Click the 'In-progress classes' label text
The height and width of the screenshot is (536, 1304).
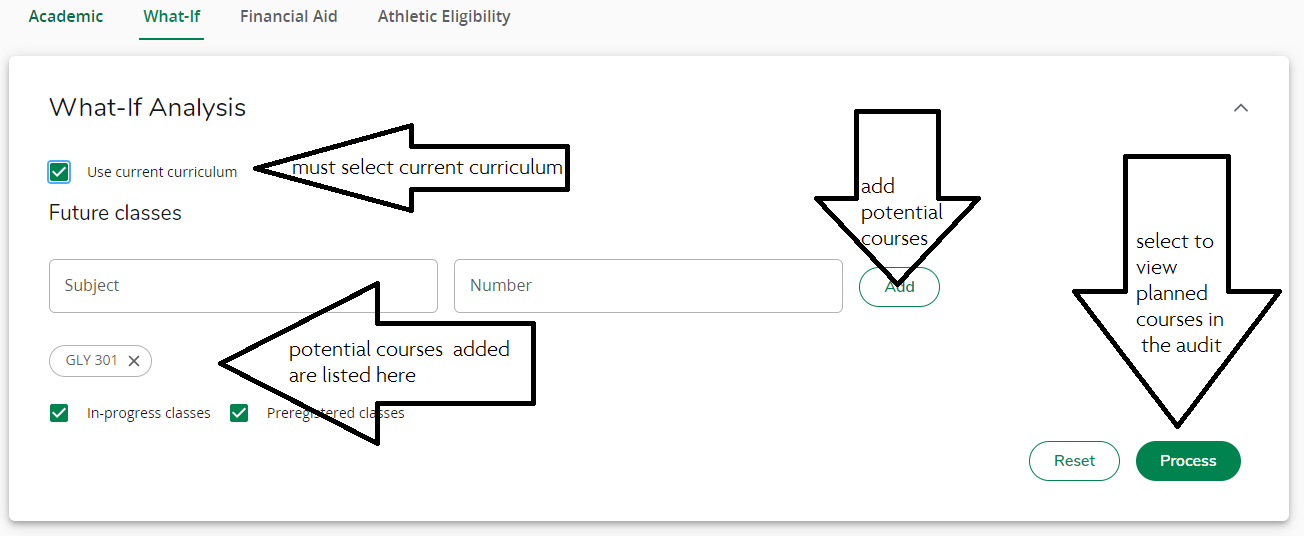click(149, 413)
